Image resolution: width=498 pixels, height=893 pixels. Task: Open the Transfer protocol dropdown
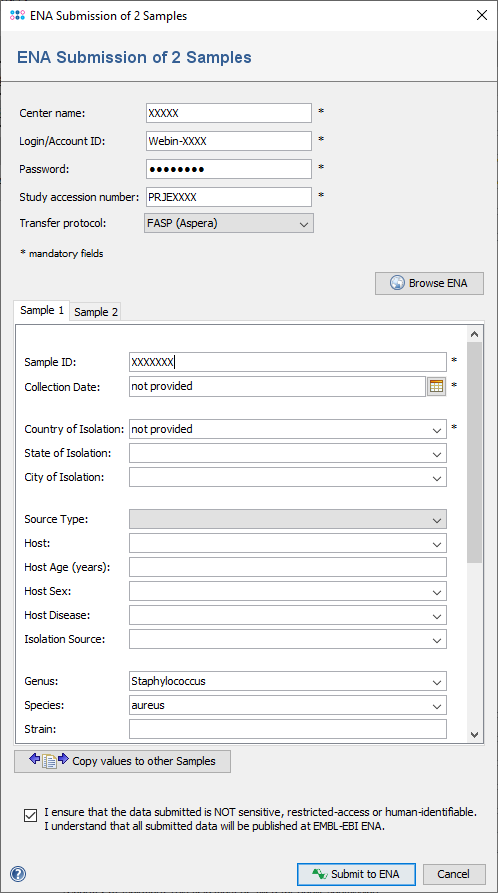tap(230, 224)
